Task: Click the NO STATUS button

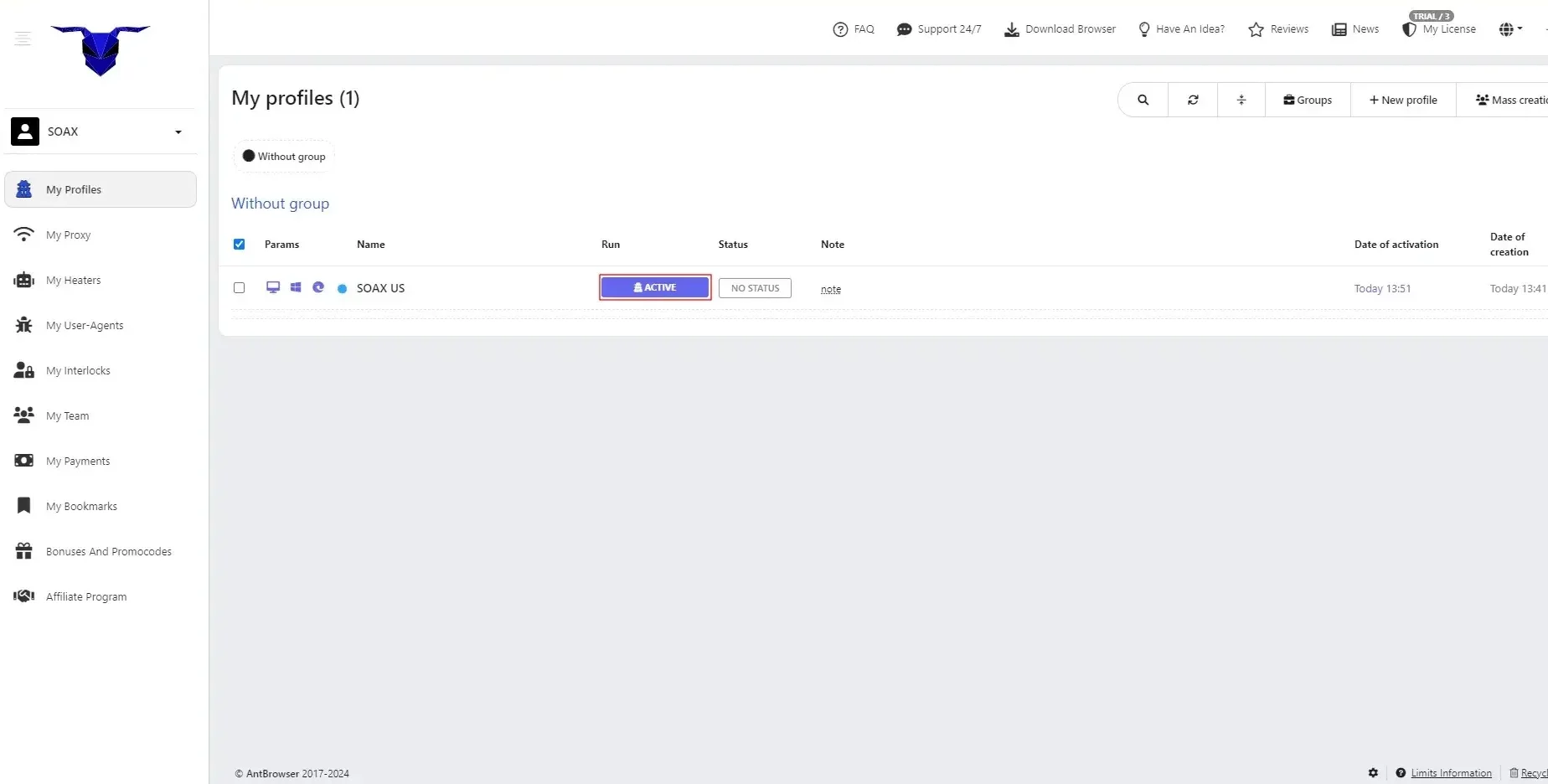Action: pos(755,288)
